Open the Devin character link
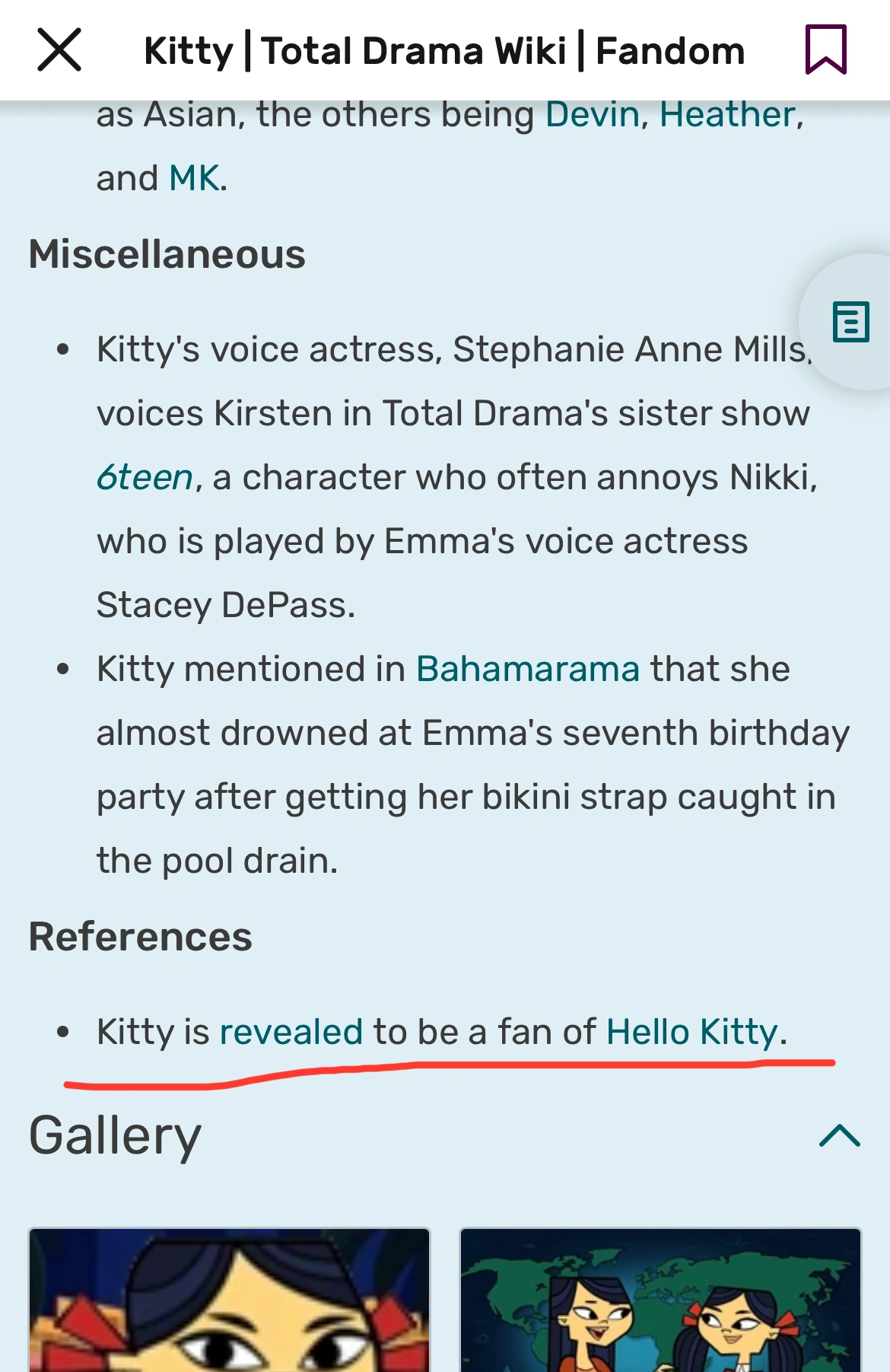Viewport: 890px width, 1372px height. tap(593, 115)
